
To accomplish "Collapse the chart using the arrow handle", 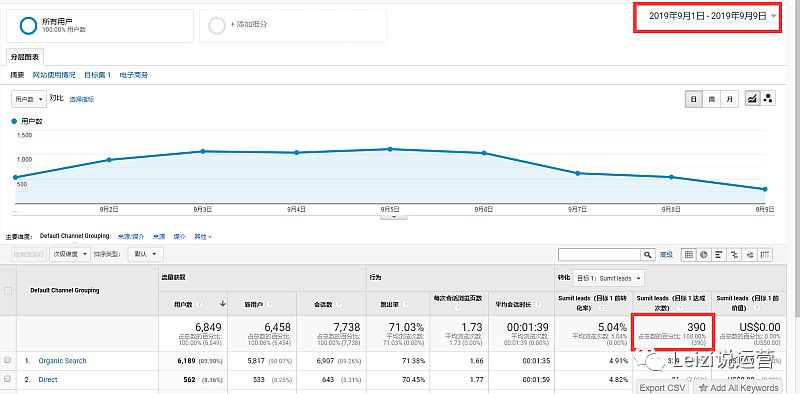I will pos(393,217).
